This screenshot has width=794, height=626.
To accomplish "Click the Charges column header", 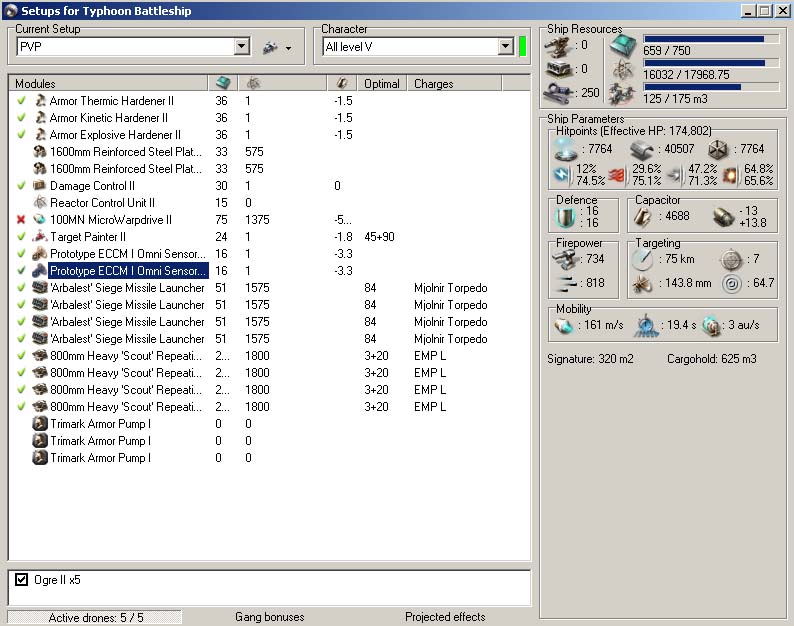I will coord(434,84).
